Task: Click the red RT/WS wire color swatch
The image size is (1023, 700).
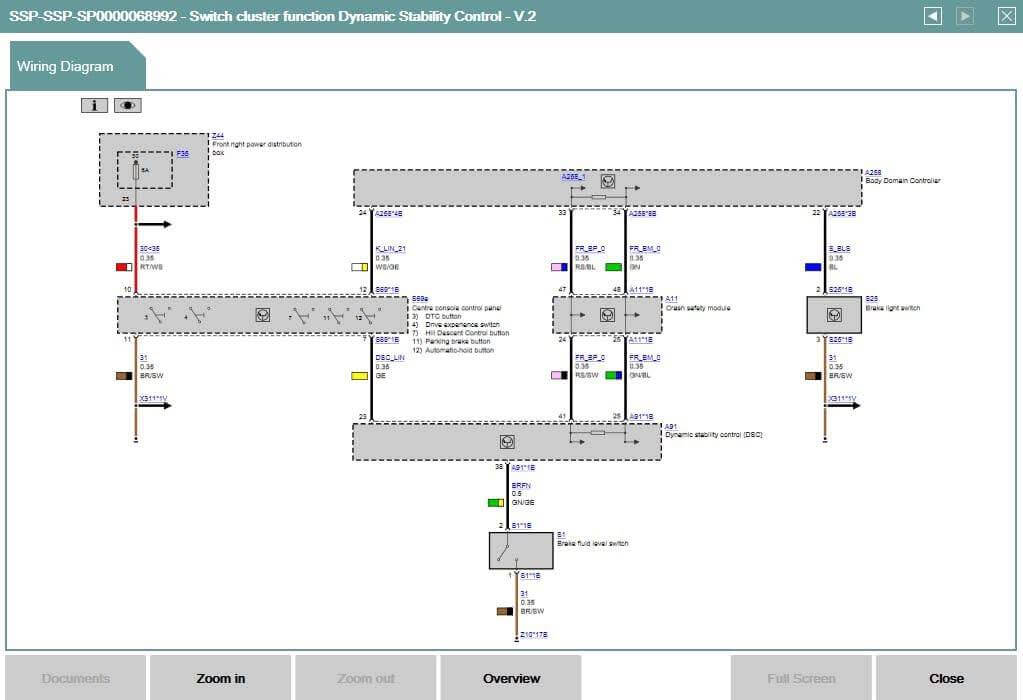Action: (124, 267)
